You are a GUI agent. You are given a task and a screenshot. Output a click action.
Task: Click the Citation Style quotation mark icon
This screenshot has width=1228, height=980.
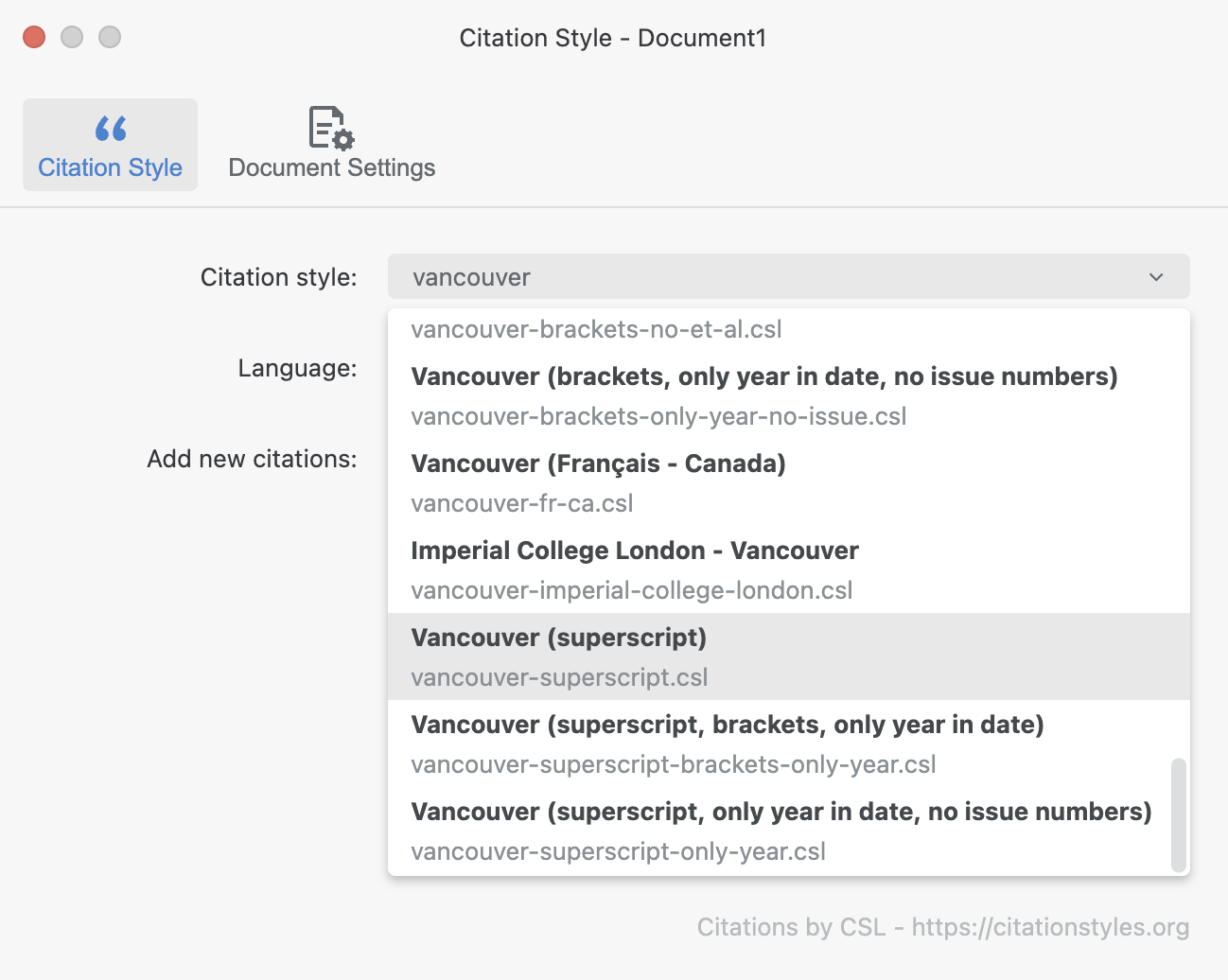pos(111,129)
